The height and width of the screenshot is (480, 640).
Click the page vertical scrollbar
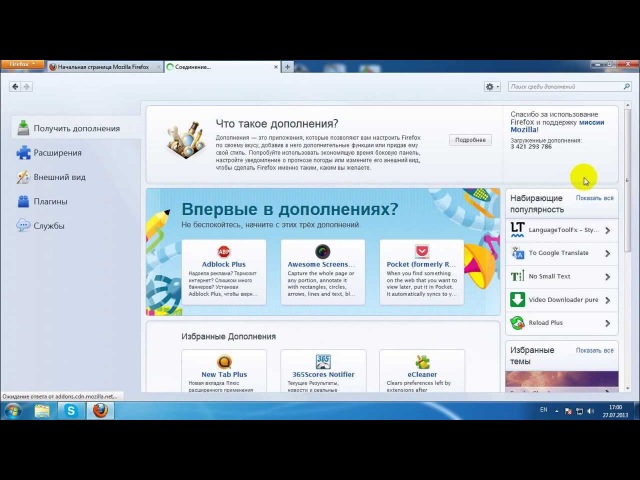click(627, 180)
